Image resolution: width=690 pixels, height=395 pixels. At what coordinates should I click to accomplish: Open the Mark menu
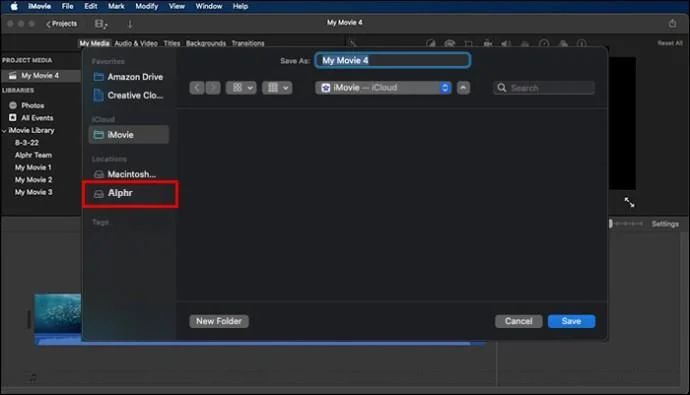point(116,6)
